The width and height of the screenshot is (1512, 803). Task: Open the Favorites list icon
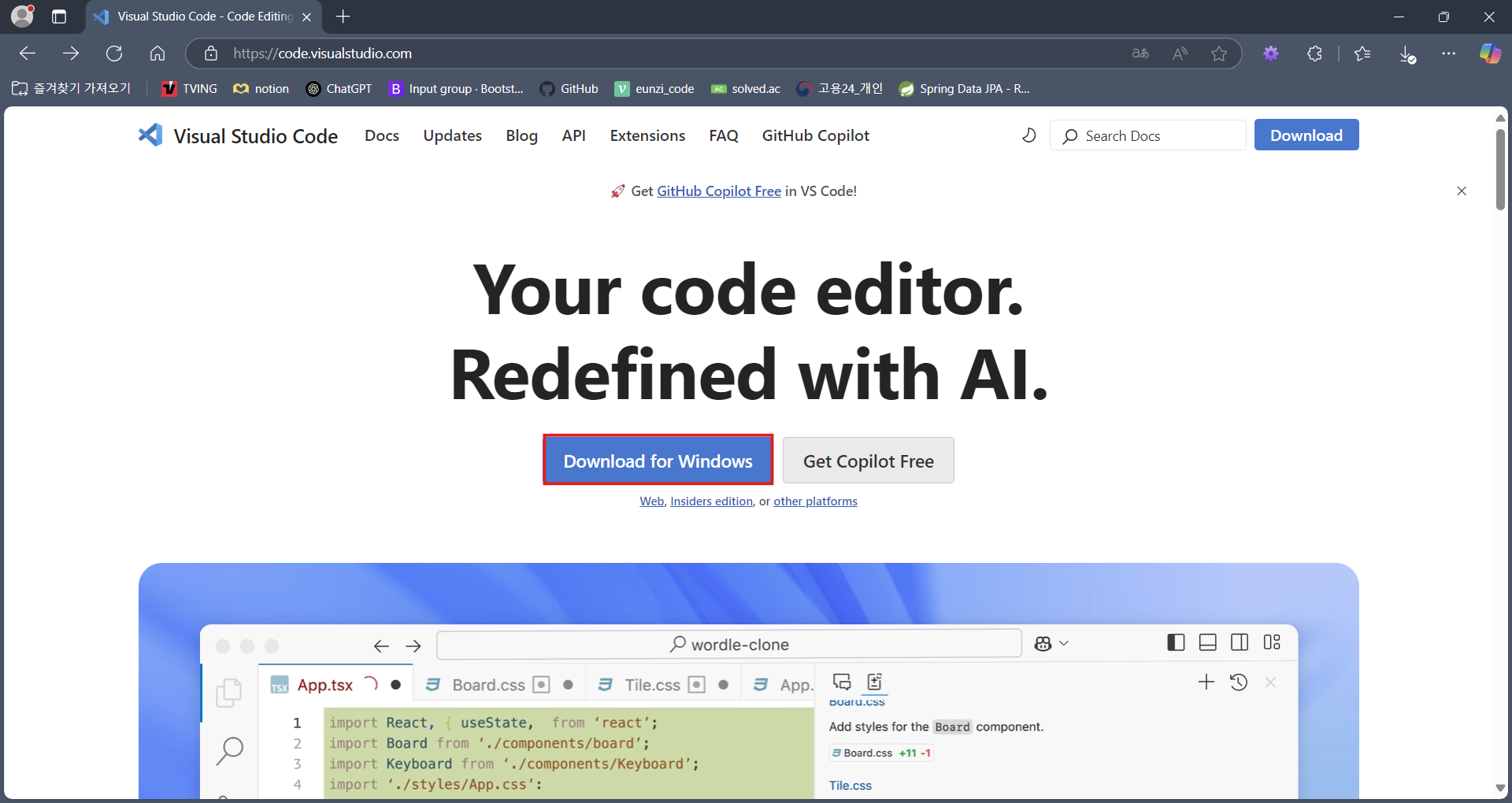(x=1362, y=54)
